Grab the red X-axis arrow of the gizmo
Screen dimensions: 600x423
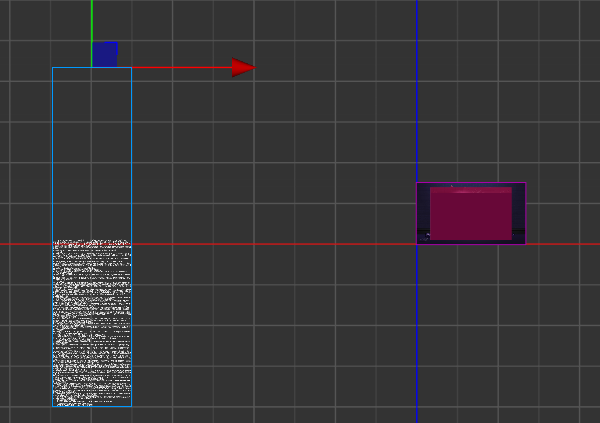click(x=243, y=67)
